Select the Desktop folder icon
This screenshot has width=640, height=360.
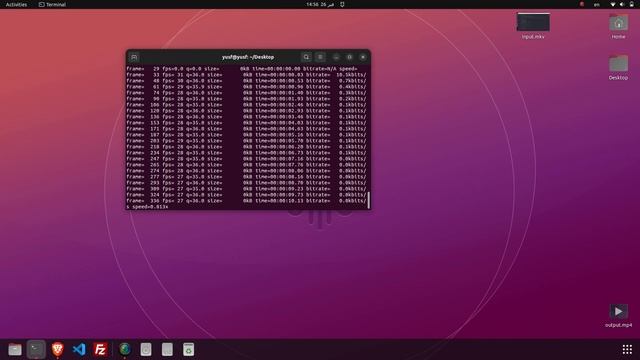tap(618, 67)
